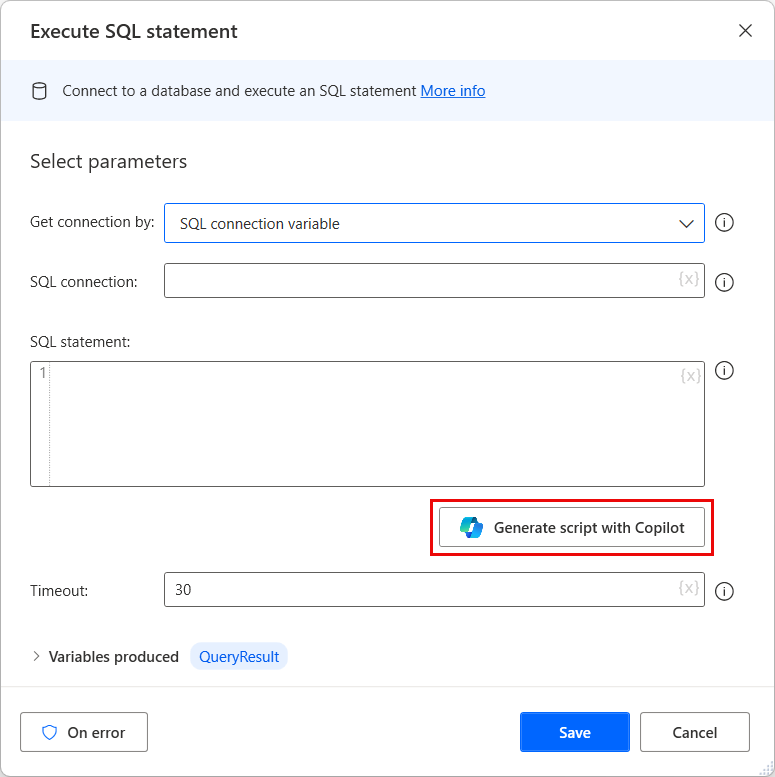Click info icon beside SQL statement box

pos(725,371)
